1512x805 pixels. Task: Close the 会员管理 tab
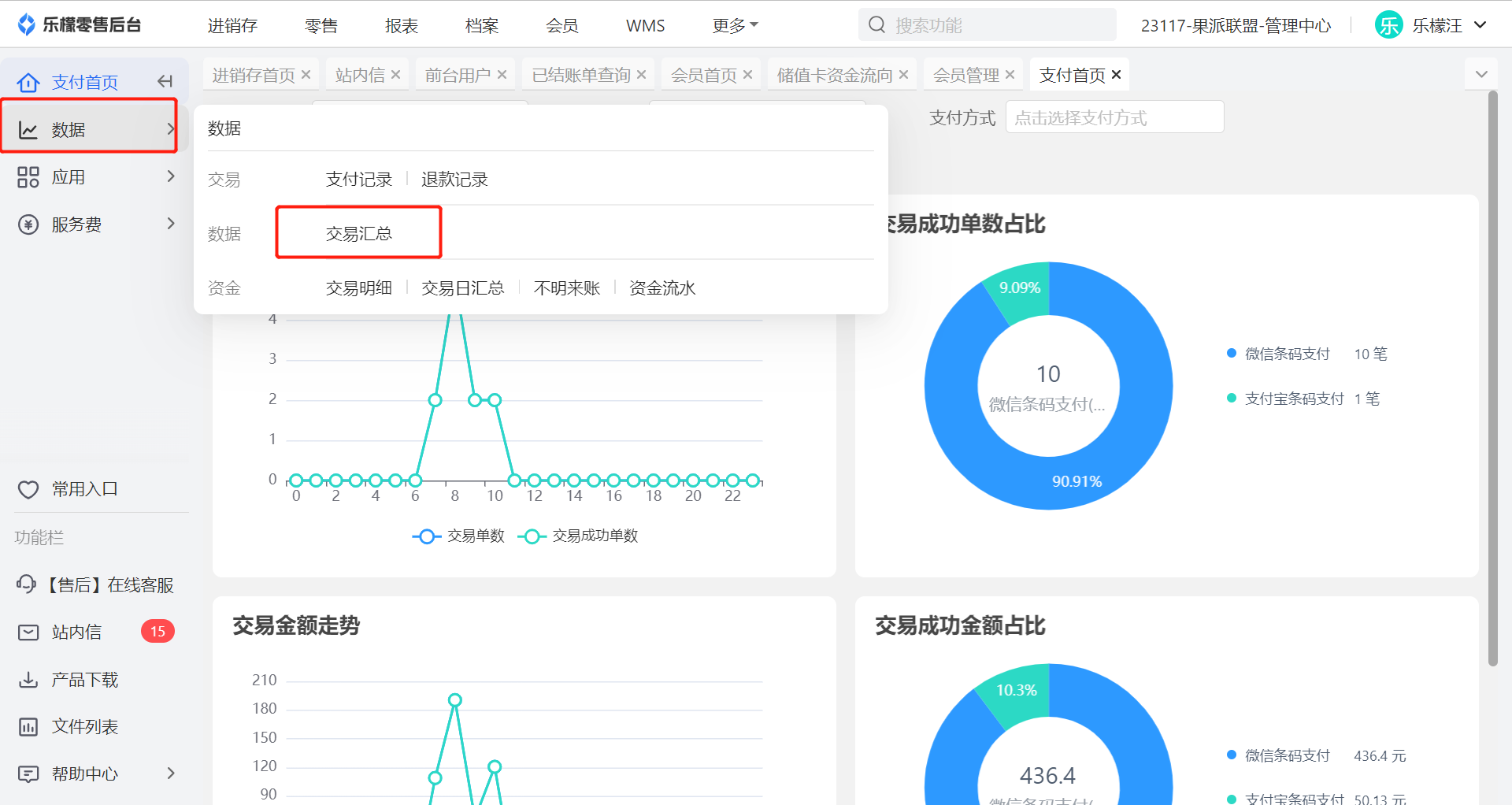click(x=1010, y=74)
